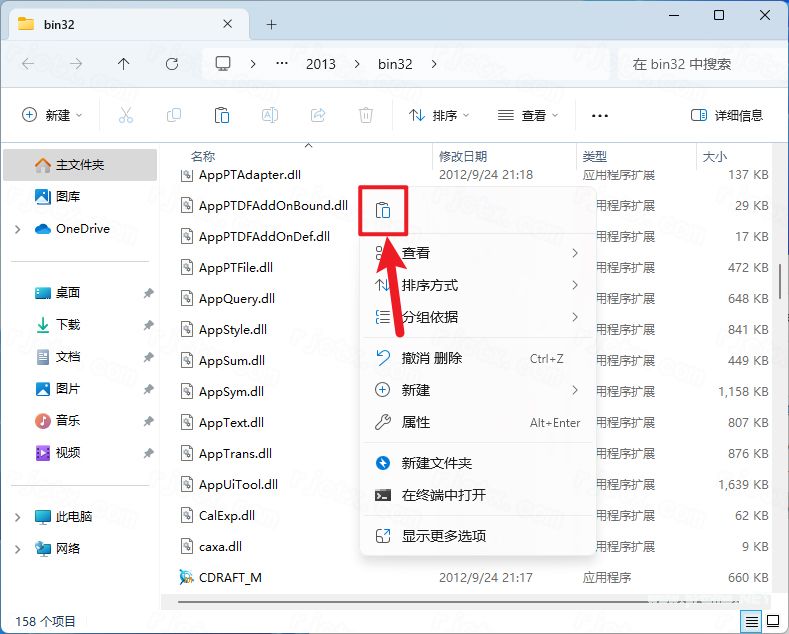Expand the OneDrive tree node
This screenshot has height=634, width=789.
click(x=18, y=229)
